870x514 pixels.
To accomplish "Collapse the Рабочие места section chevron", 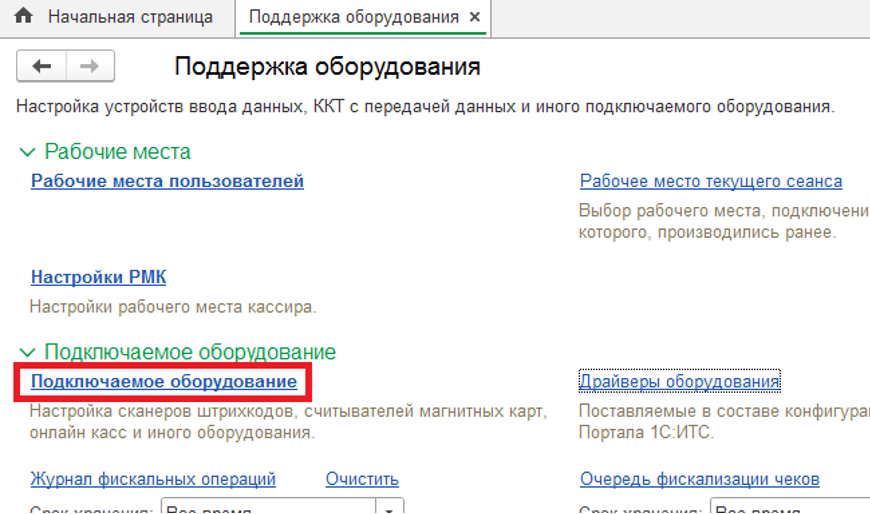I will tap(27, 152).
